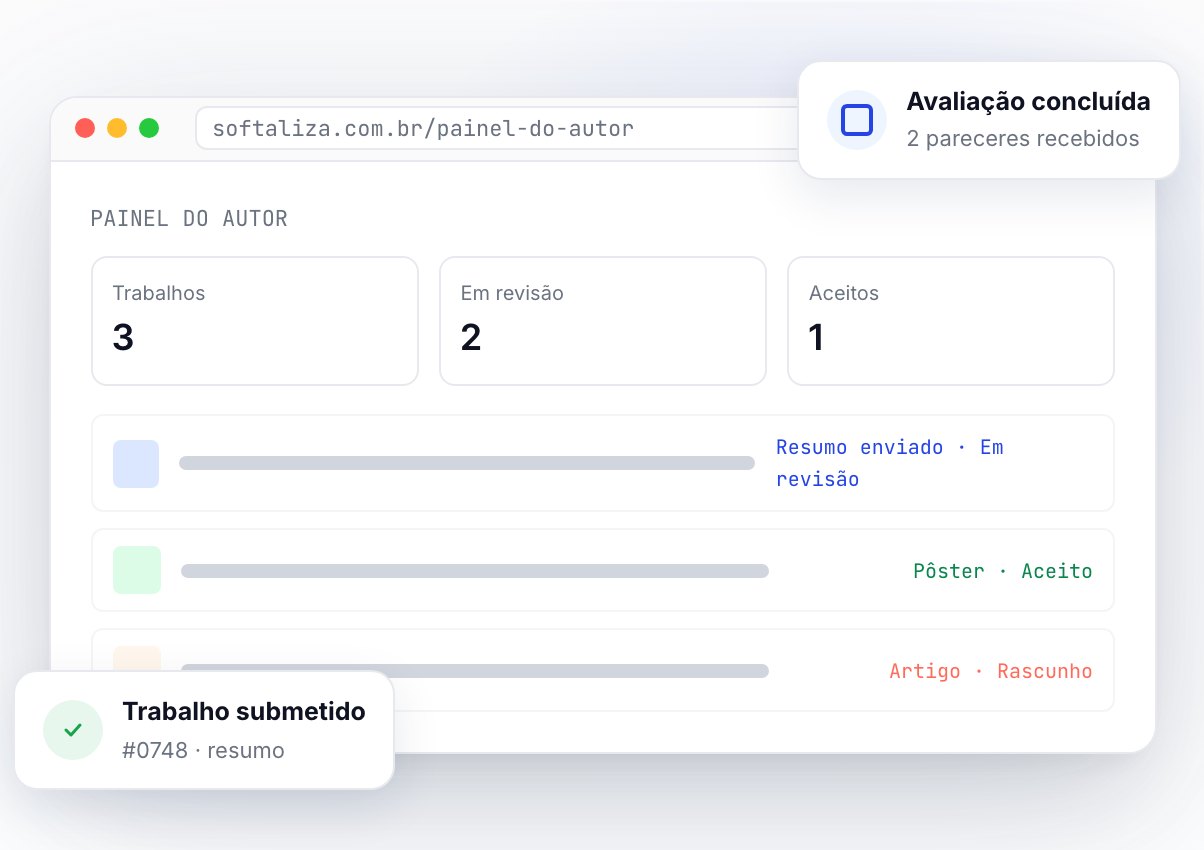1204x850 pixels.
Task: Click the number 2 under Em revisão
Action: click(x=471, y=338)
